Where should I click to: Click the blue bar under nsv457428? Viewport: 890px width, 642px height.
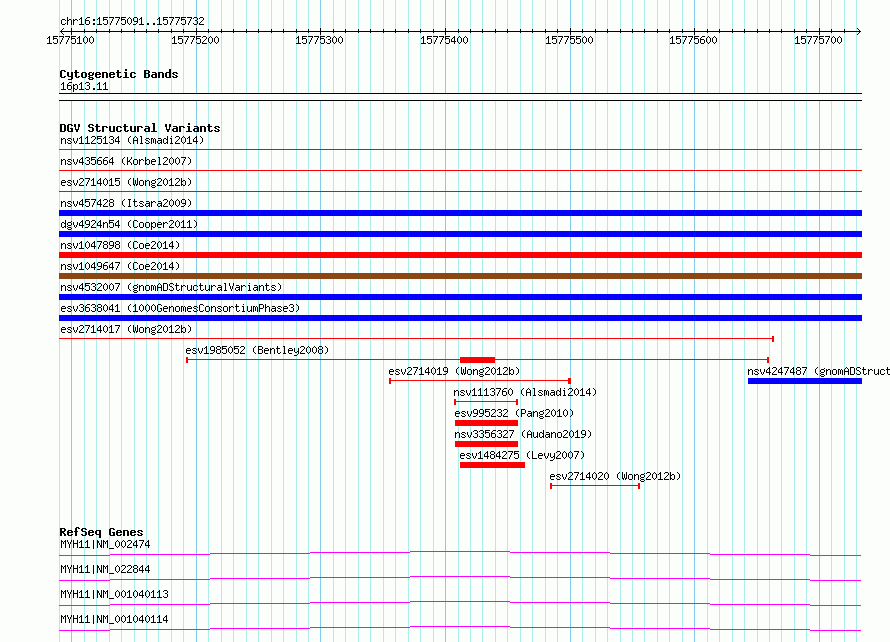(460, 213)
